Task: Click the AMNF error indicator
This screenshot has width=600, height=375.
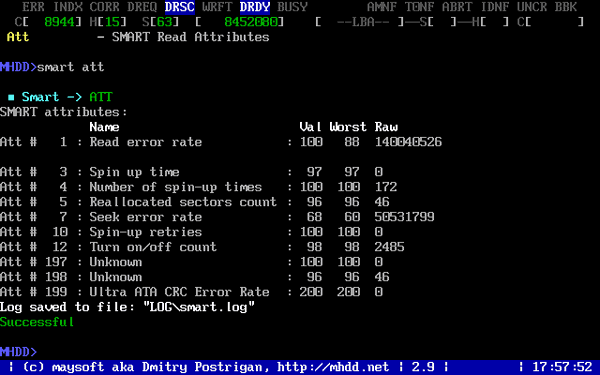Action: click(382, 7)
